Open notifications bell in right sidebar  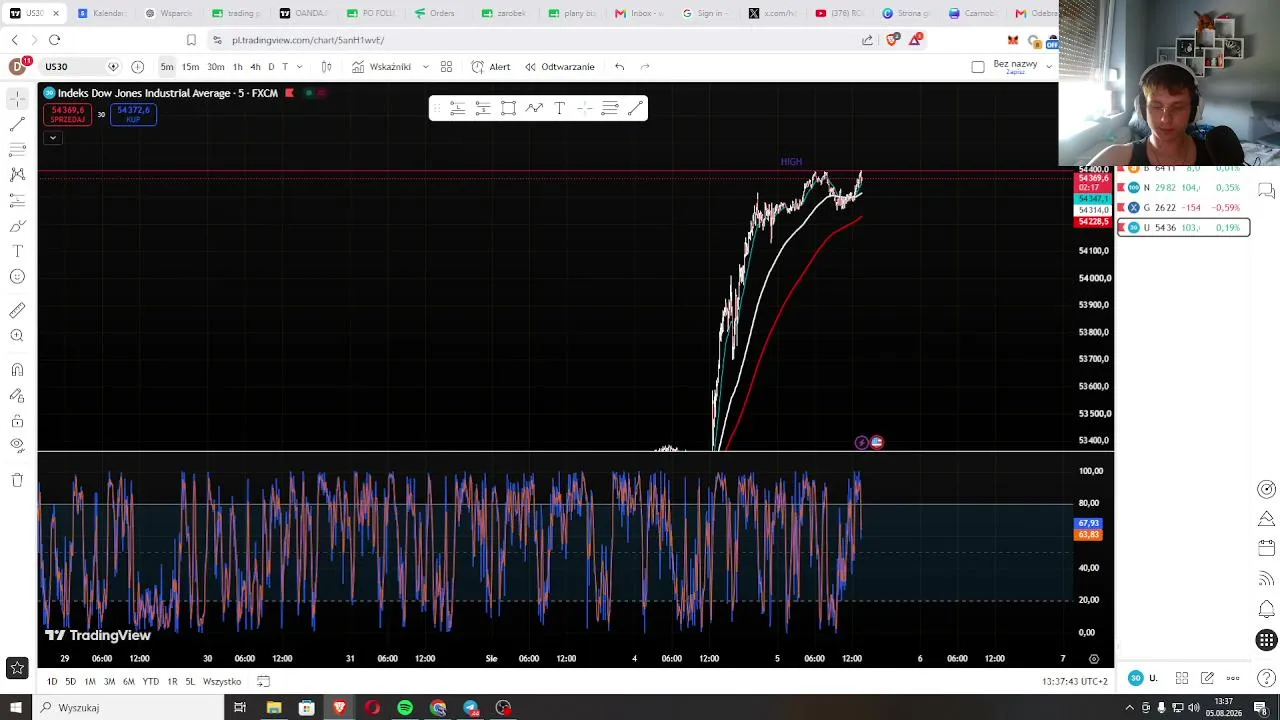(x=1266, y=609)
